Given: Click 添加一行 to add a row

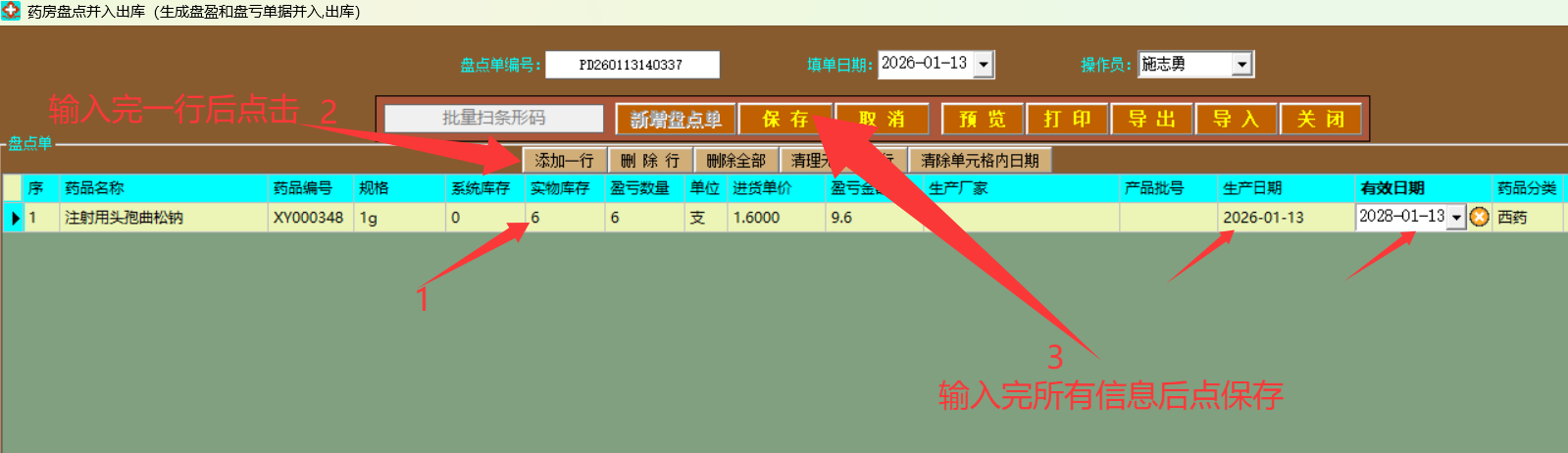Looking at the screenshot, I should coord(564,161).
